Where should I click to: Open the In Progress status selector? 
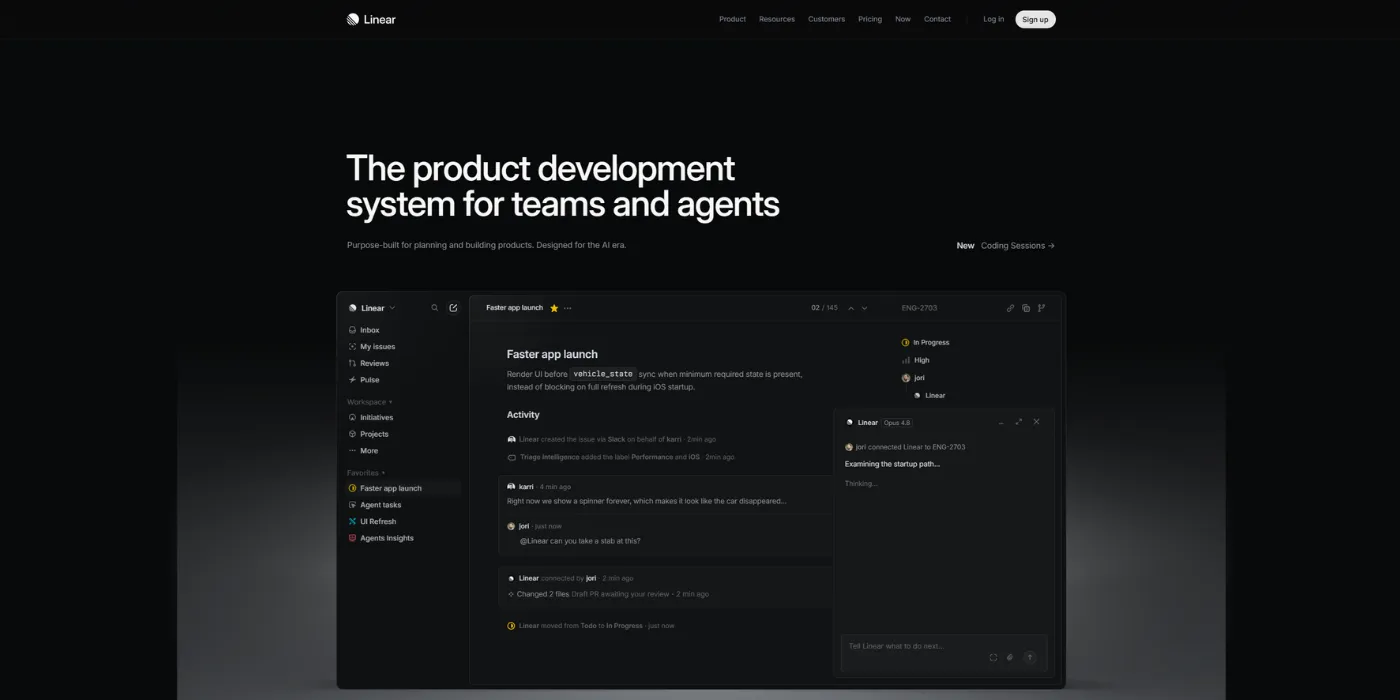point(926,343)
